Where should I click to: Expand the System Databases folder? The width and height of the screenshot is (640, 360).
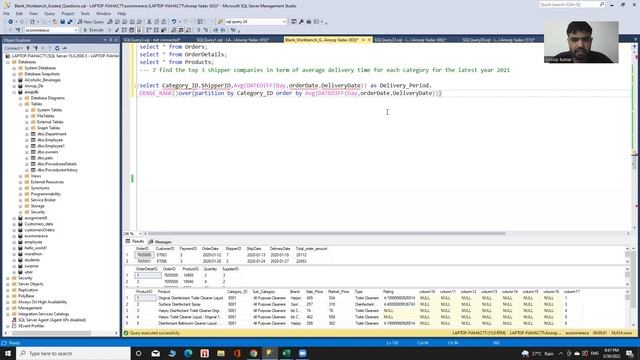[15, 68]
